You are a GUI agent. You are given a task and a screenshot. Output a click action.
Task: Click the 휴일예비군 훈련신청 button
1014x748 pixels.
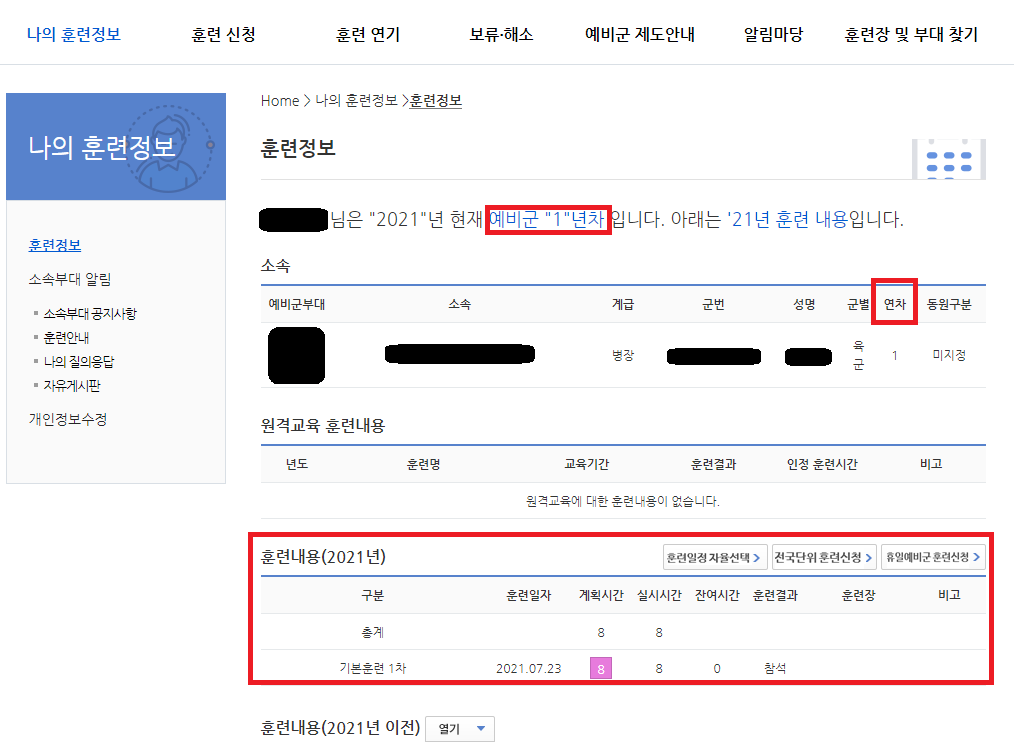[934, 557]
